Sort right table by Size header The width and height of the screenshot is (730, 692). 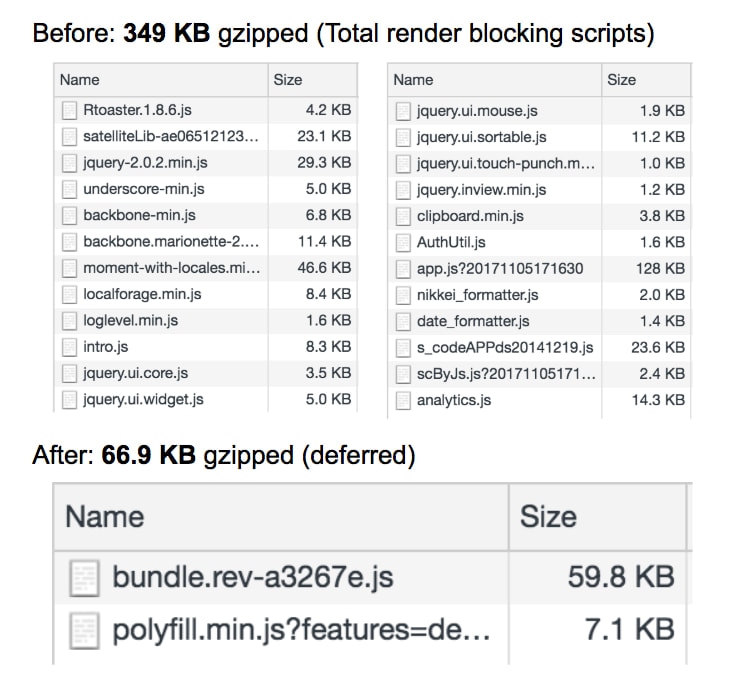tap(621, 80)
